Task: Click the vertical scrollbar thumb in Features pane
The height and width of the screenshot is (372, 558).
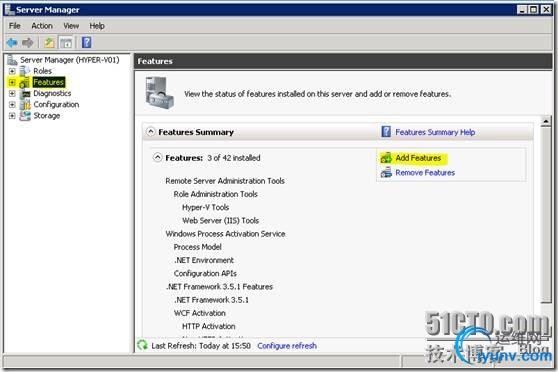Action: 546,215
